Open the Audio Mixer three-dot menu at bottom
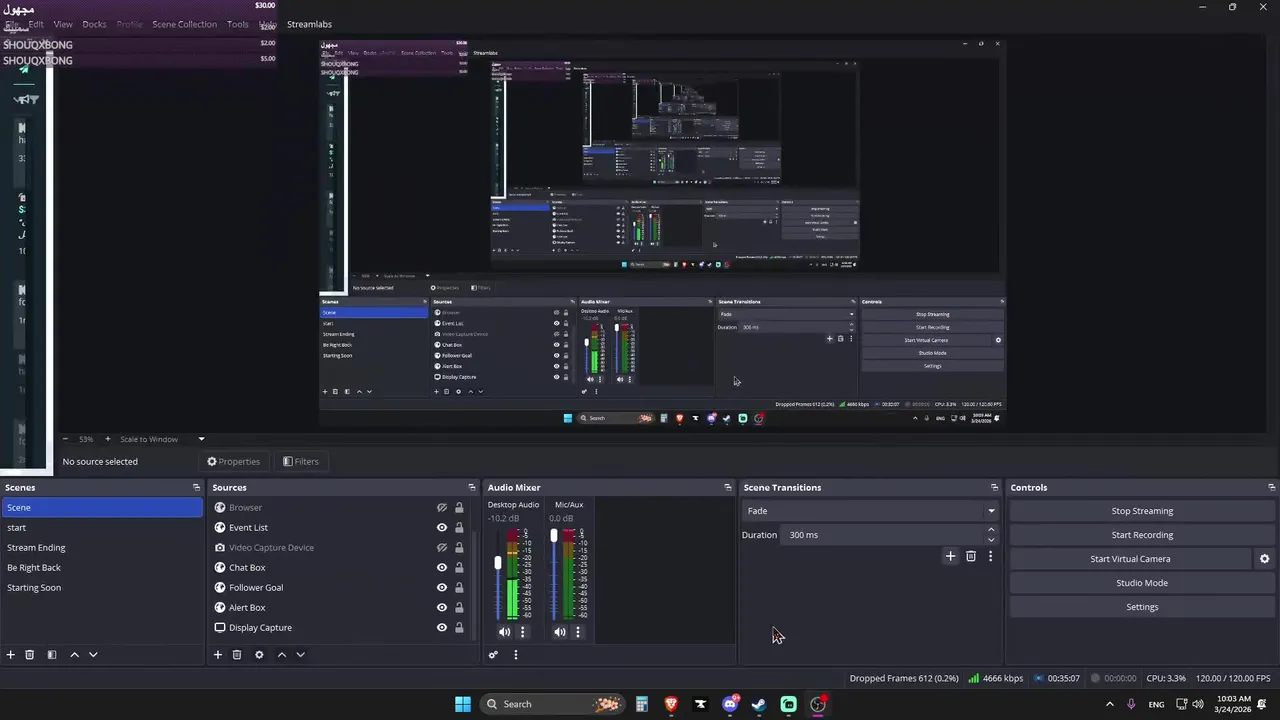This screenshot has height=720, width=1280. pyautogui.click(x=516, y=655)
